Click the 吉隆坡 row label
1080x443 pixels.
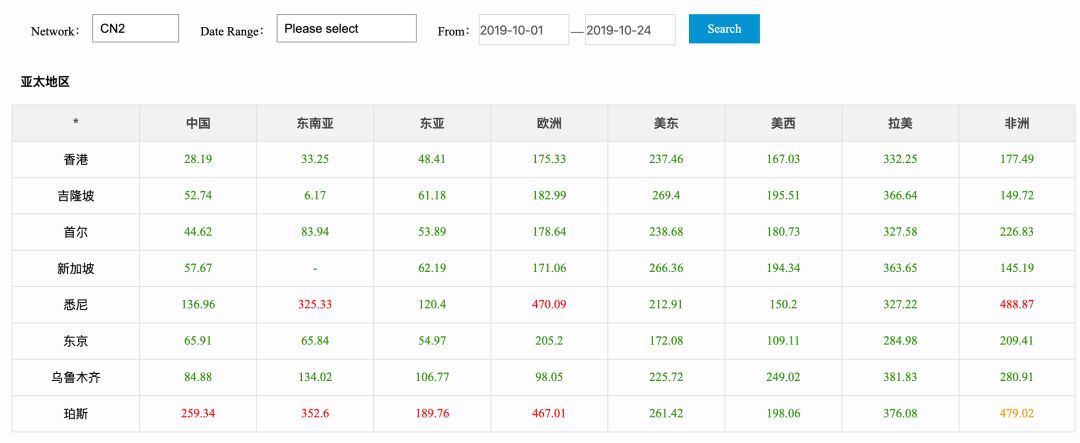pyautogui.click(x=75, y=196)
